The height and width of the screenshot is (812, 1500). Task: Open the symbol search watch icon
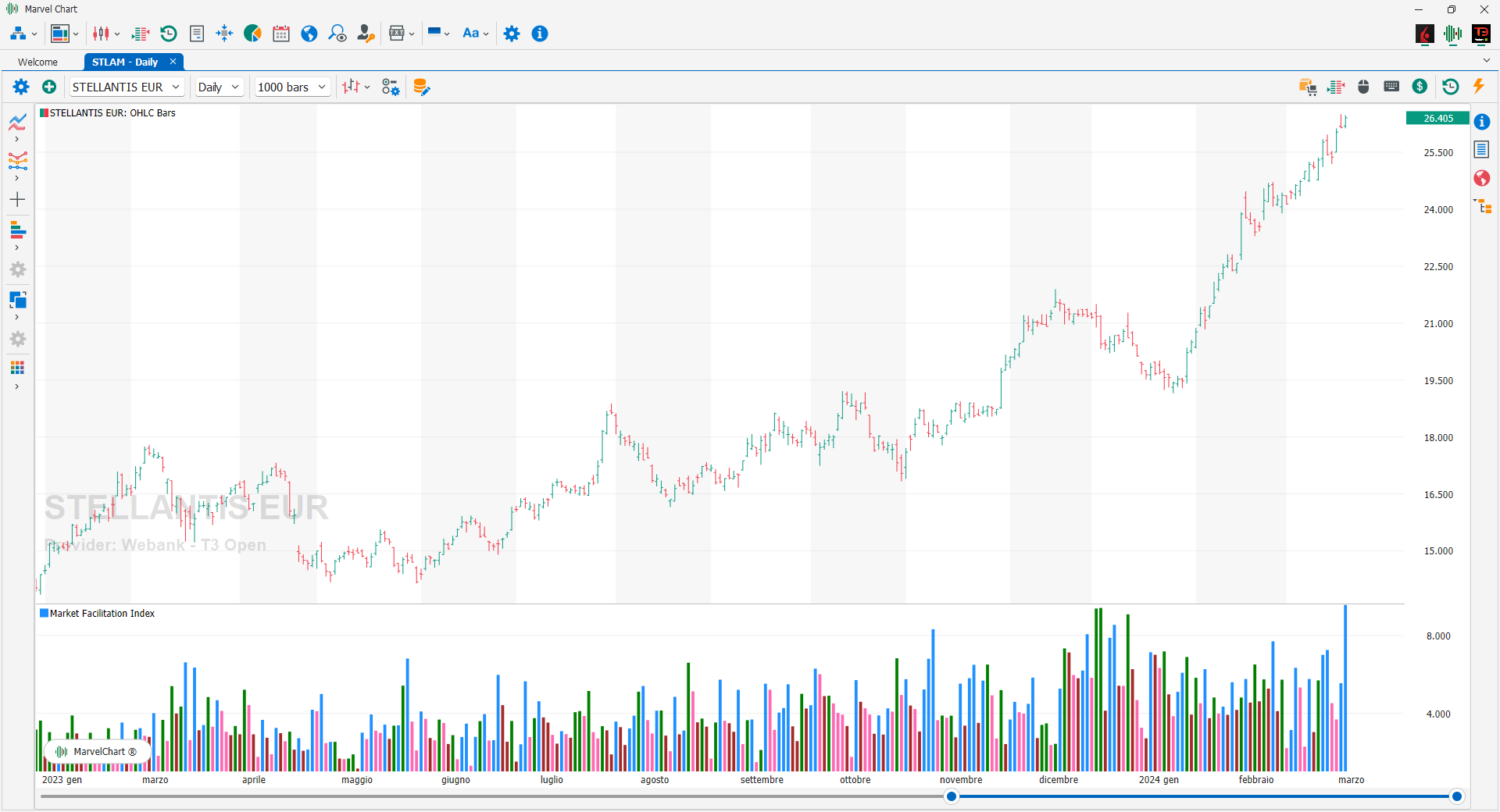(337, 34)
